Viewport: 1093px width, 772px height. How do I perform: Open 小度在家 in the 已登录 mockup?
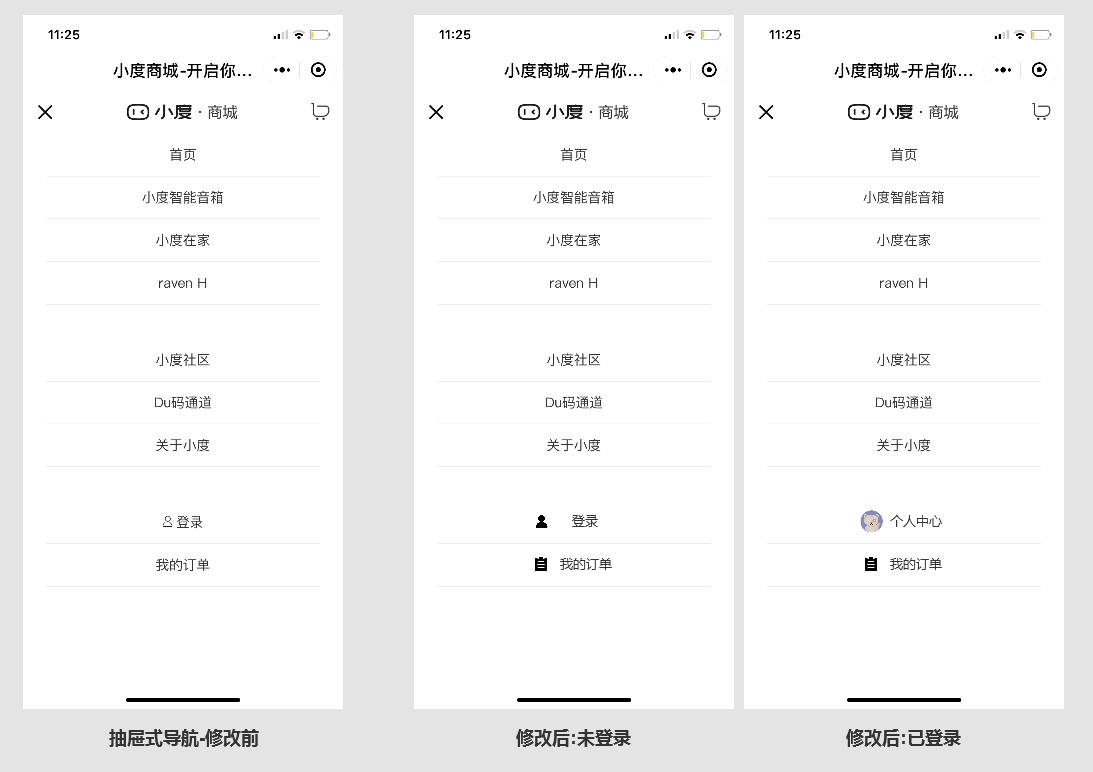[903, 240]
